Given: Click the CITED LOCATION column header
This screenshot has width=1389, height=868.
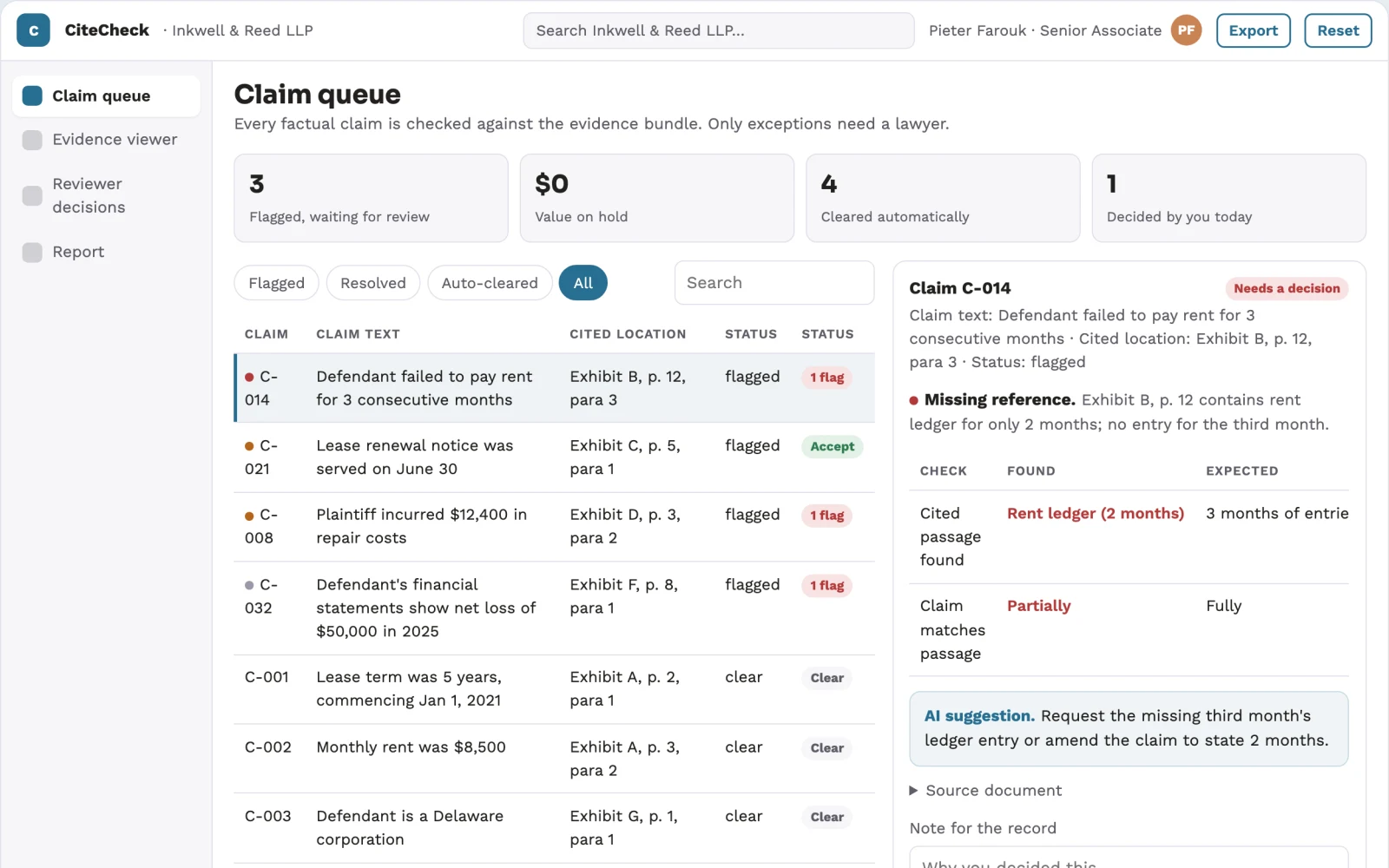Looking at the screenshot, I should [x=628, y=334].
